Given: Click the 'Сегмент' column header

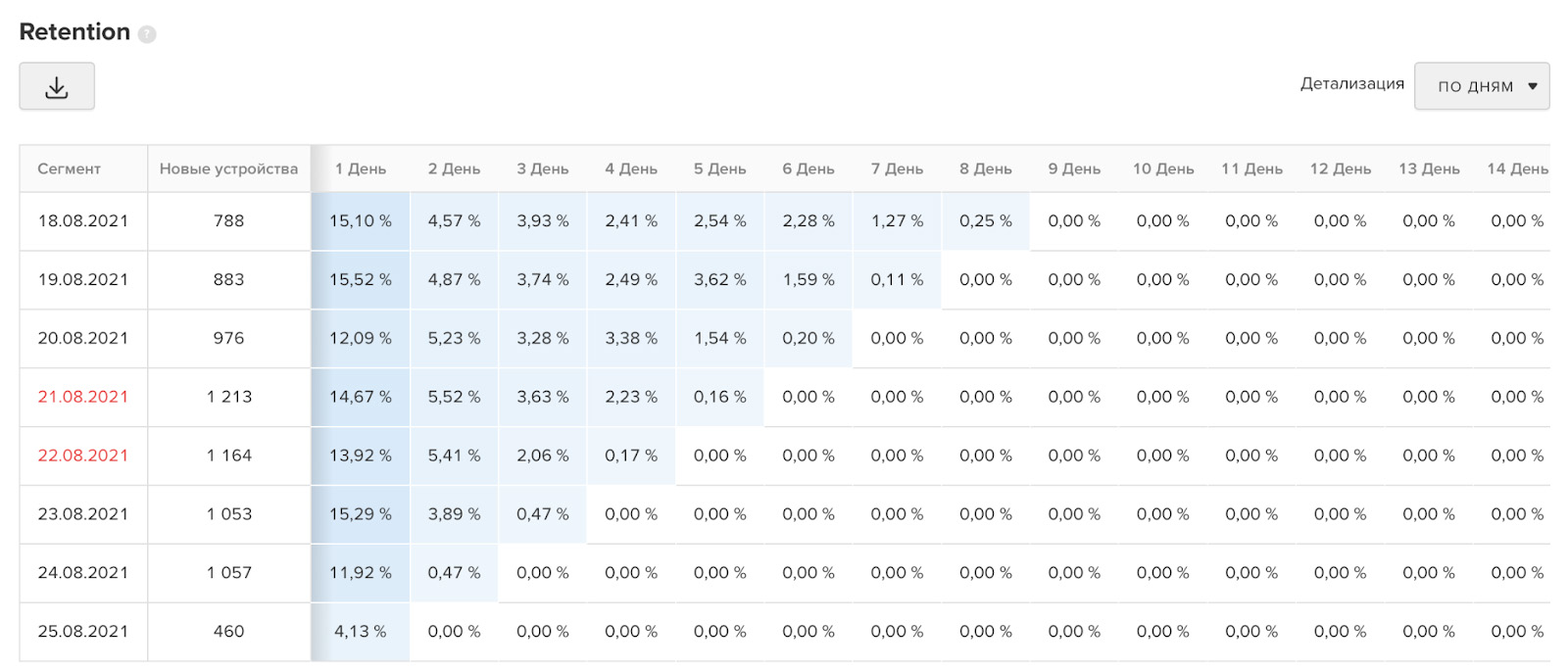Looking at the screenshot, I should 70,168.
